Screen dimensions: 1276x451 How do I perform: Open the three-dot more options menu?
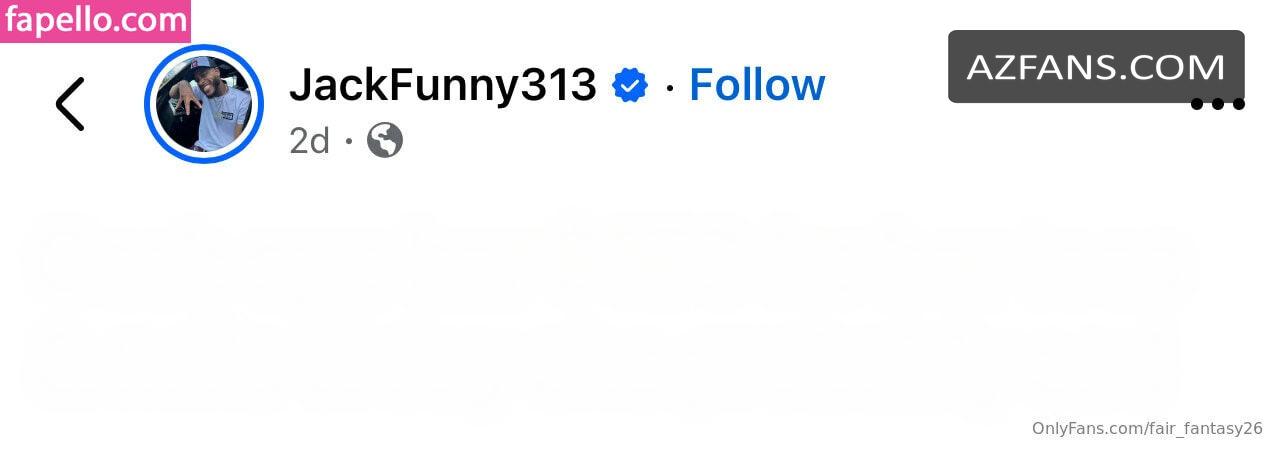1217,103
